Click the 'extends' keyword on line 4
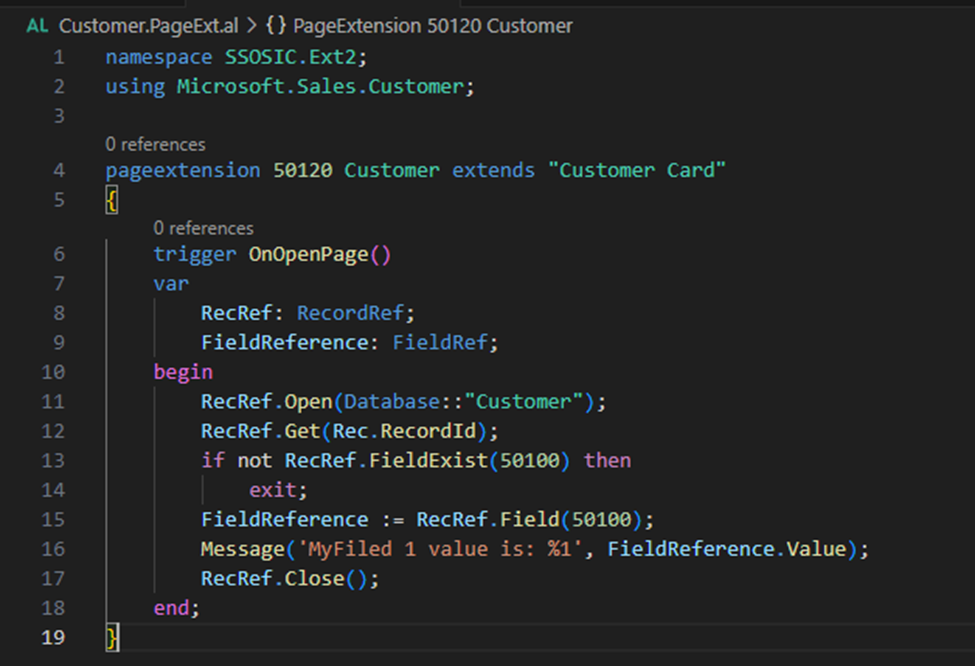975x666 pixels. 493,170
